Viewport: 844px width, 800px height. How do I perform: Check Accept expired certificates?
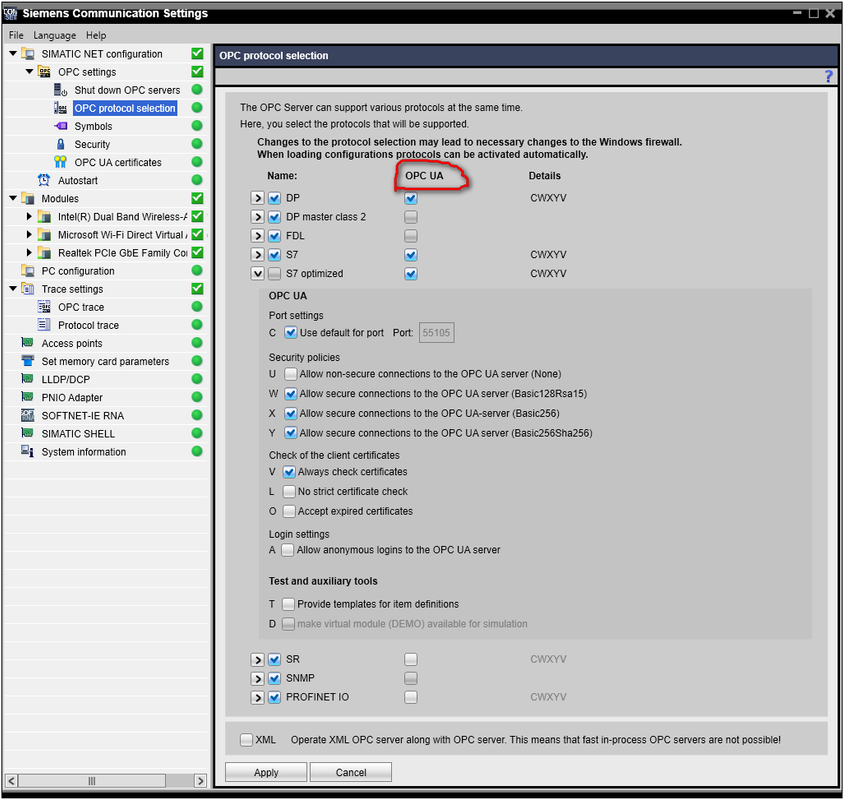289,511
